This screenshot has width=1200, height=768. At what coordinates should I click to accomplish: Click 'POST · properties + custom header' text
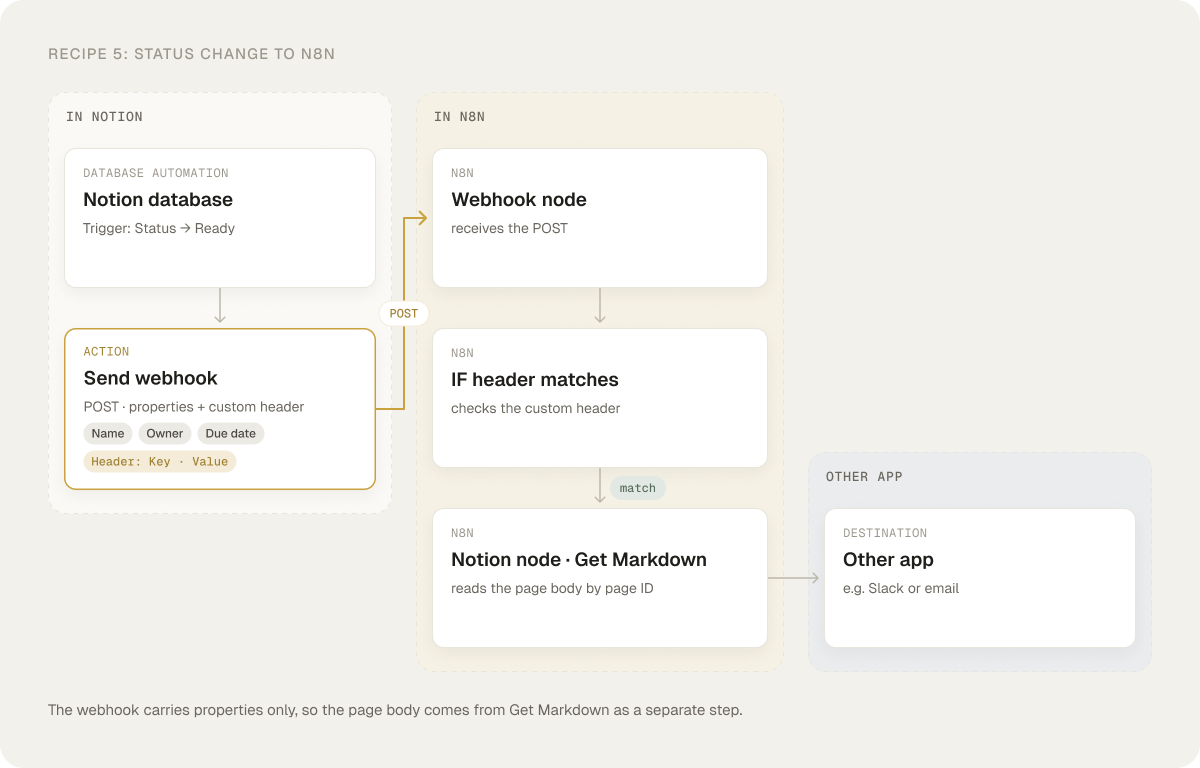194,407
